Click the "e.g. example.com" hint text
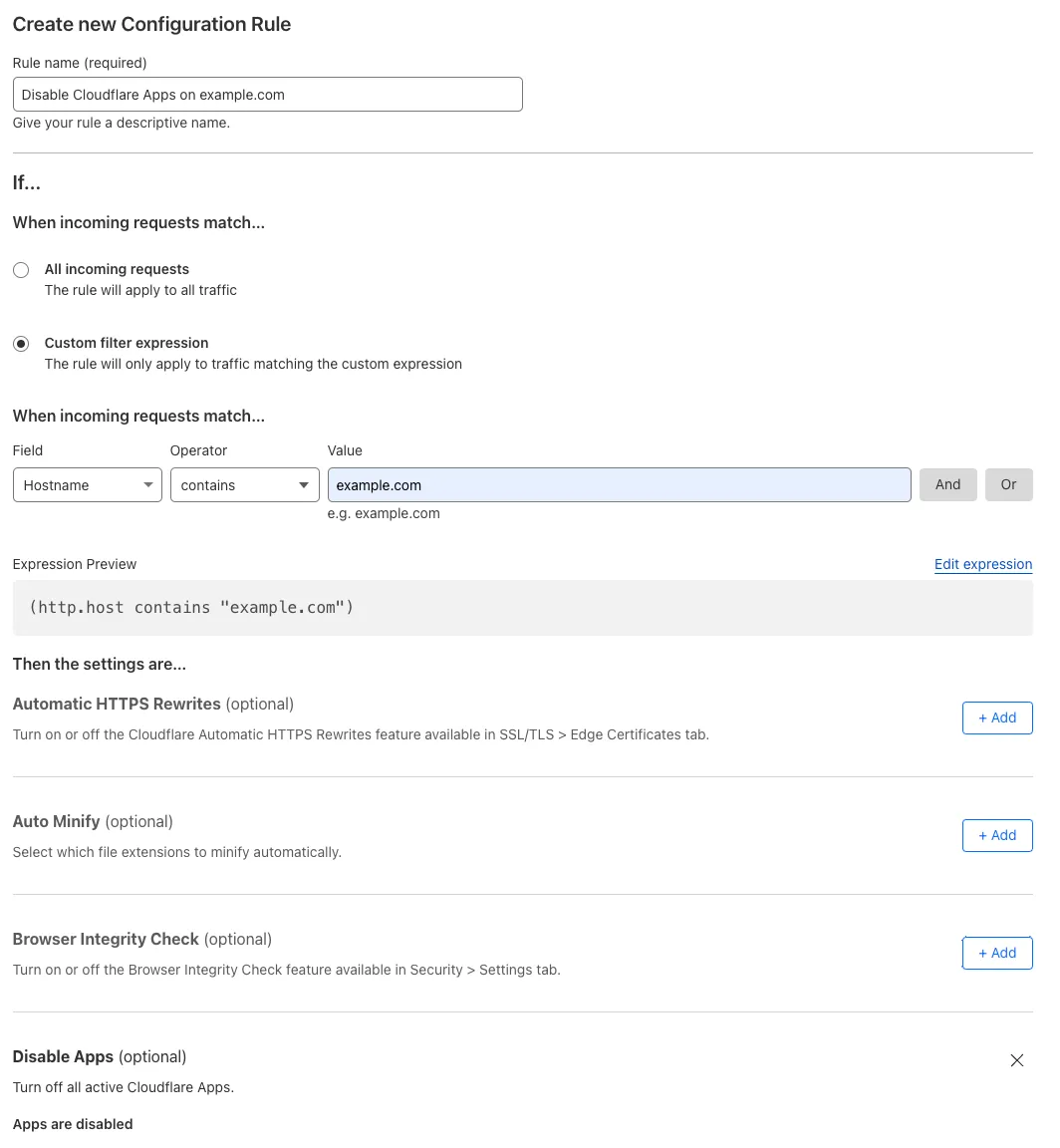This screenshot has height=1148, width=1060. click(x=384, y=513)
